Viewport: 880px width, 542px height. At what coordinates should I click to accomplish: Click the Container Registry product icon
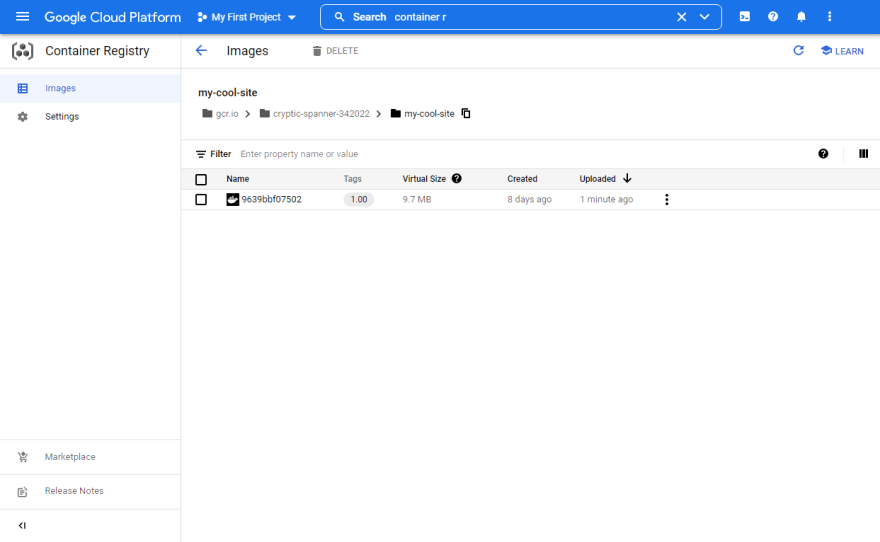click(x=22, y=51)
